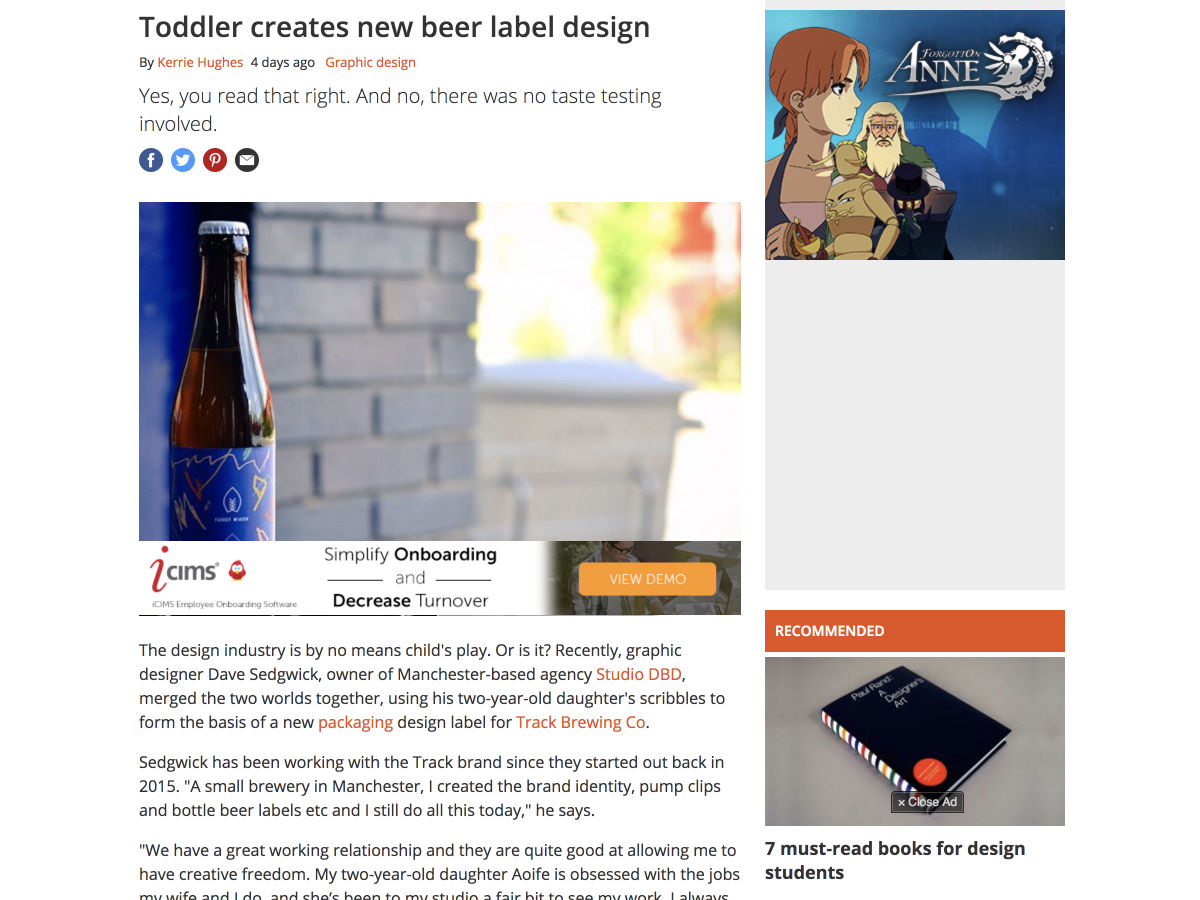This screenshot has width=1200, height=900.
Task: Open the Forgotton Anne game ad
Action: click(x=915, y=135)
